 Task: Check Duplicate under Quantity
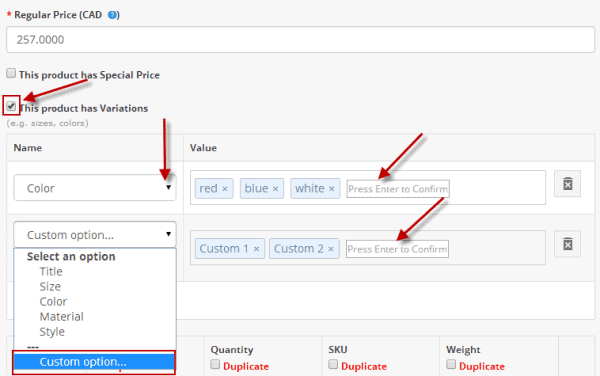coord(215,364)
